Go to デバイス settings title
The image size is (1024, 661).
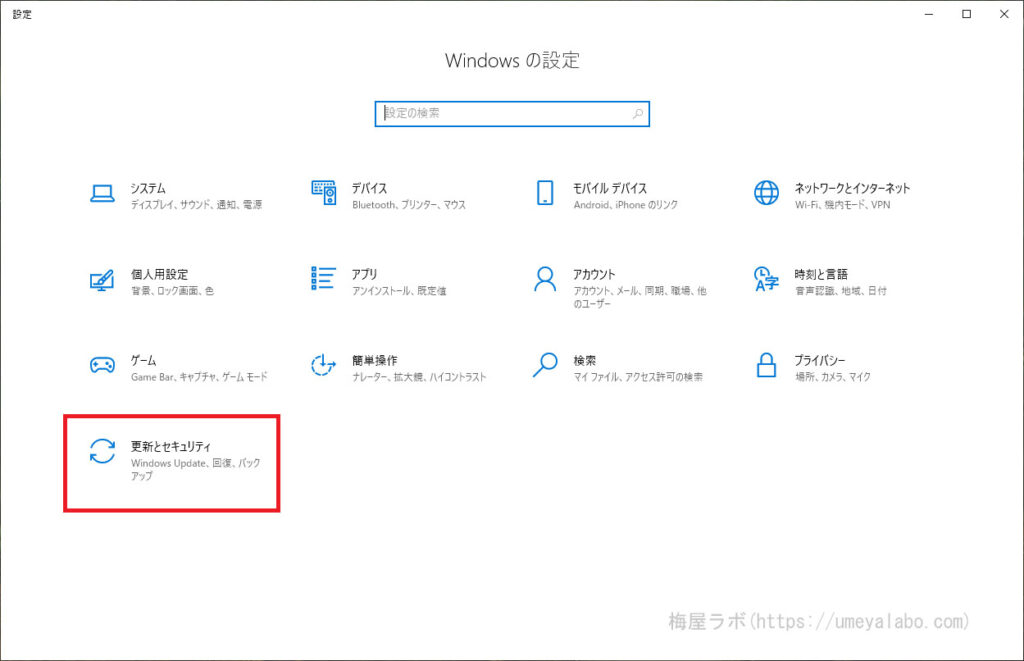370,188
